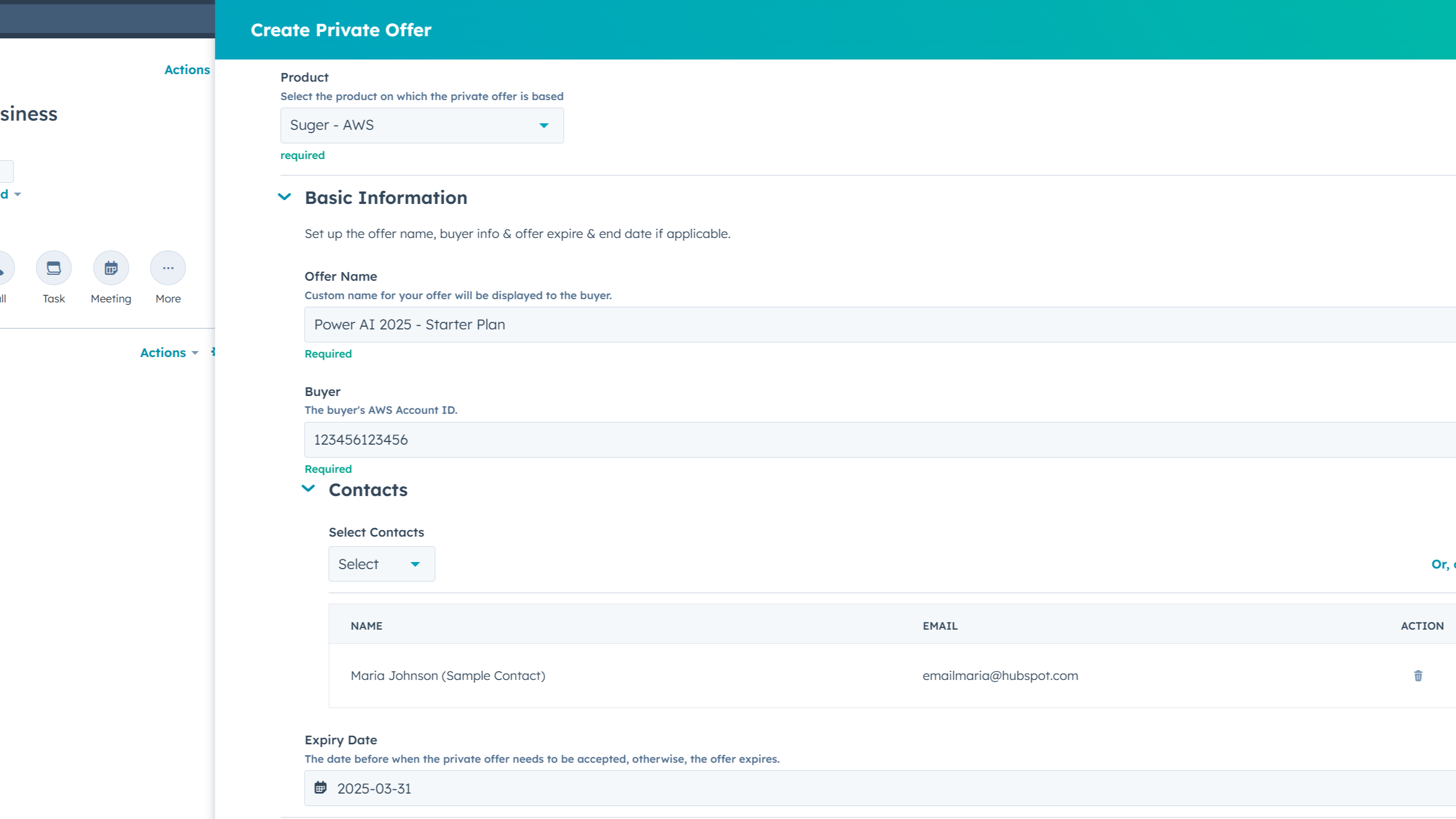1456x819 pixels.
Task: Click the top Actions link
Action: (187, 70)
